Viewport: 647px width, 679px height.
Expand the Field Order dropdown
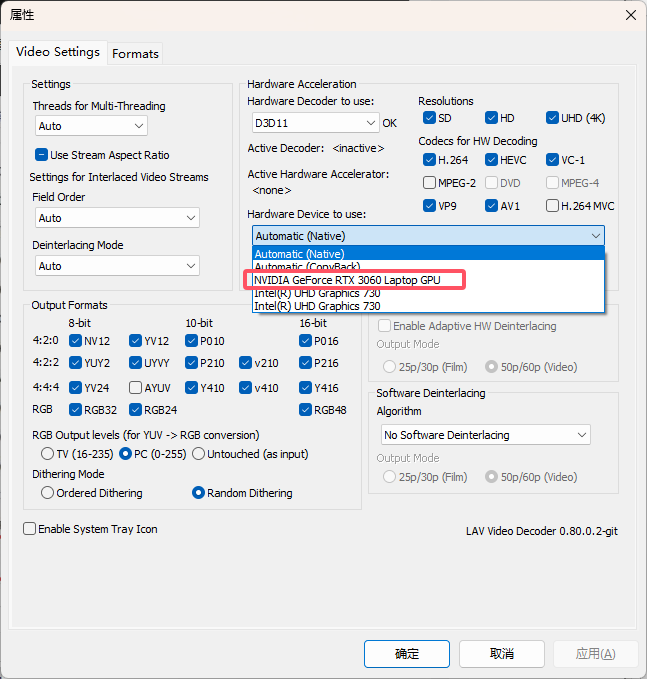pyautogui.click(x=116, y=218)
